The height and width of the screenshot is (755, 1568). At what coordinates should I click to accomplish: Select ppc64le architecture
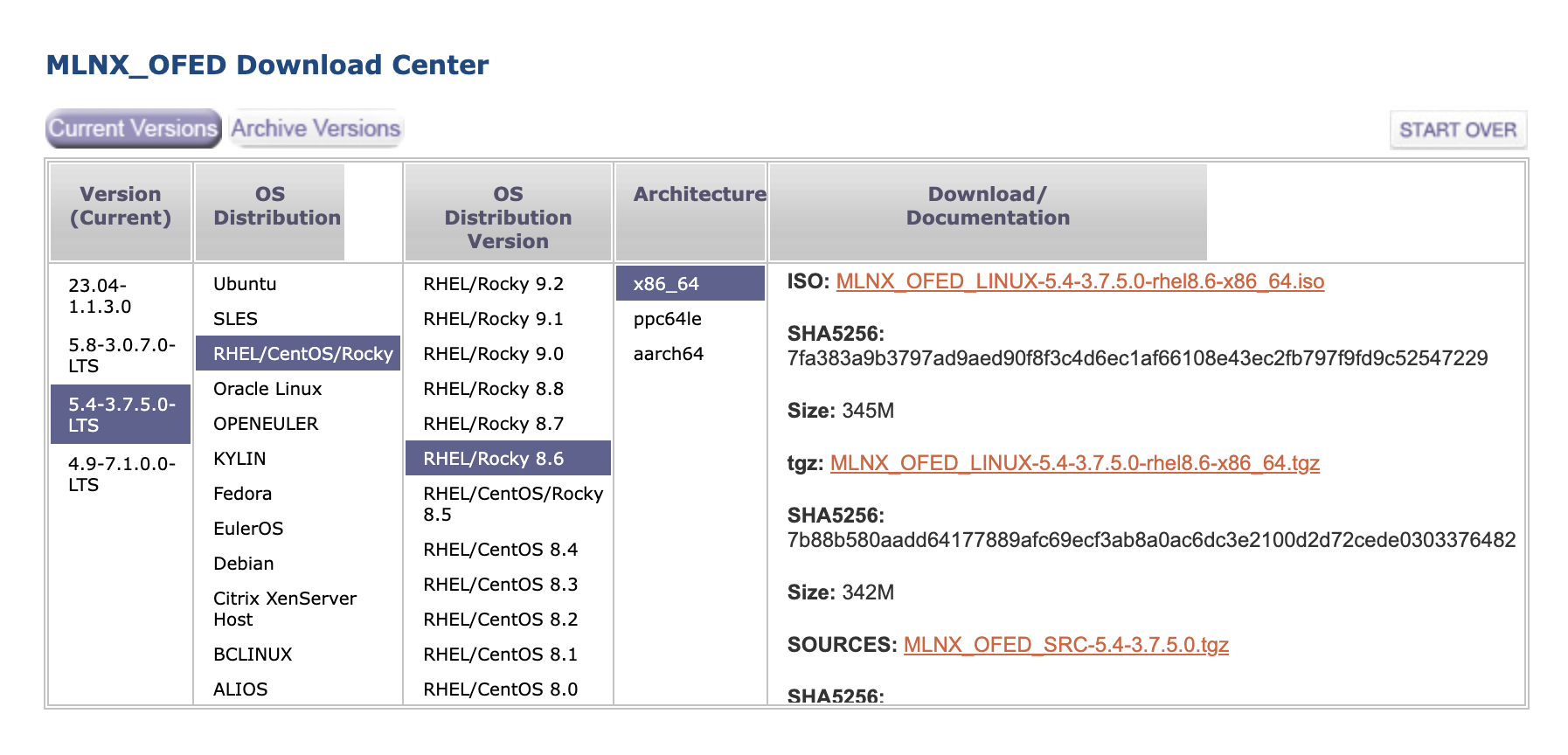690,318
